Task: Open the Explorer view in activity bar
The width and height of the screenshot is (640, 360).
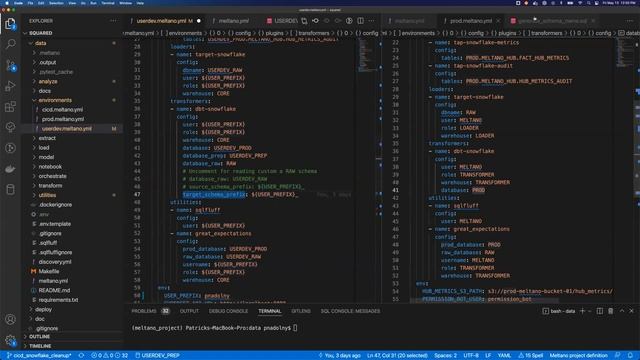Action: click(10, 24)
